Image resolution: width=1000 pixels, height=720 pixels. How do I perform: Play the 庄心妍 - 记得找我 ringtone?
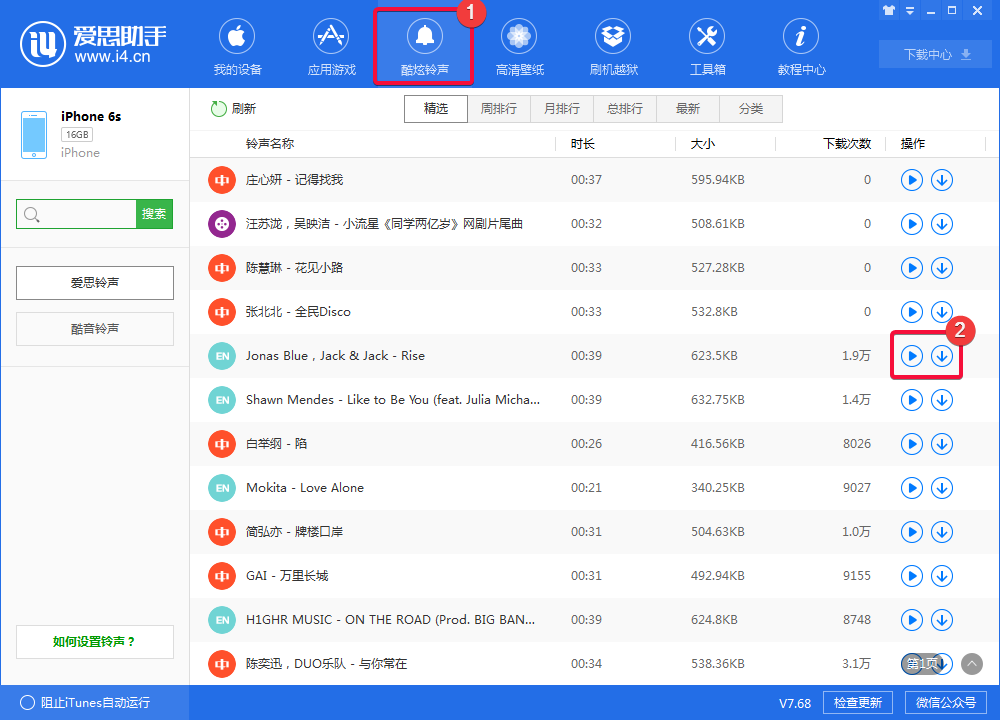(911, 180)
